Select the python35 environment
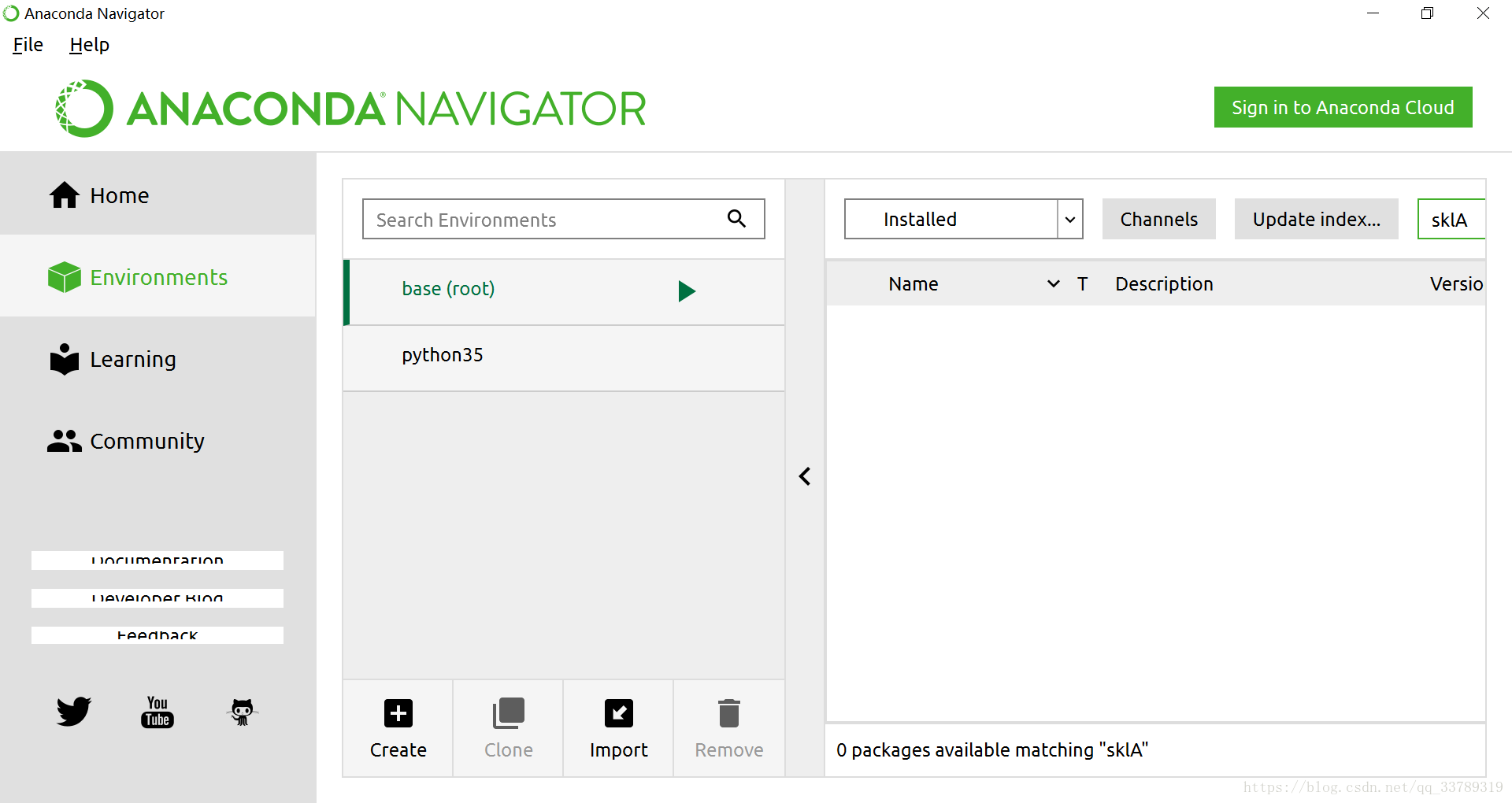Image resolution: width=1512 pixels, height=803 pixels. (x=564, y=358)
